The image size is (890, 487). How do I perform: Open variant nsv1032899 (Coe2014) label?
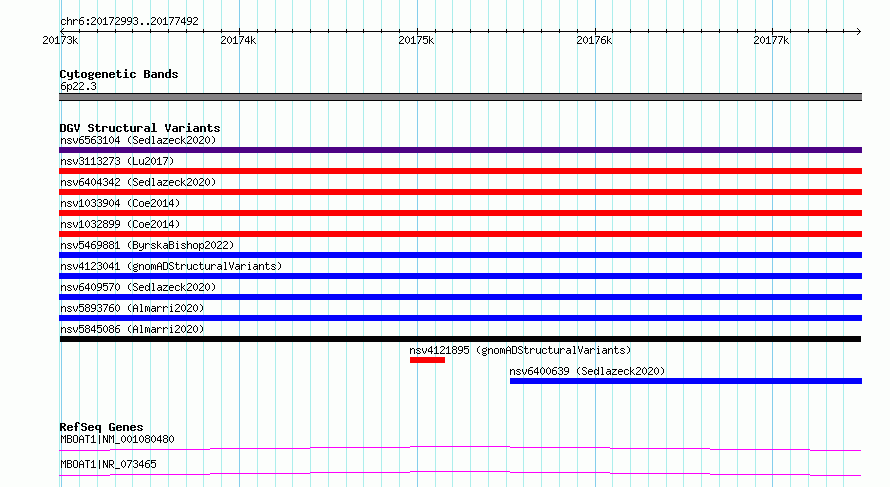tap(120, 224)
